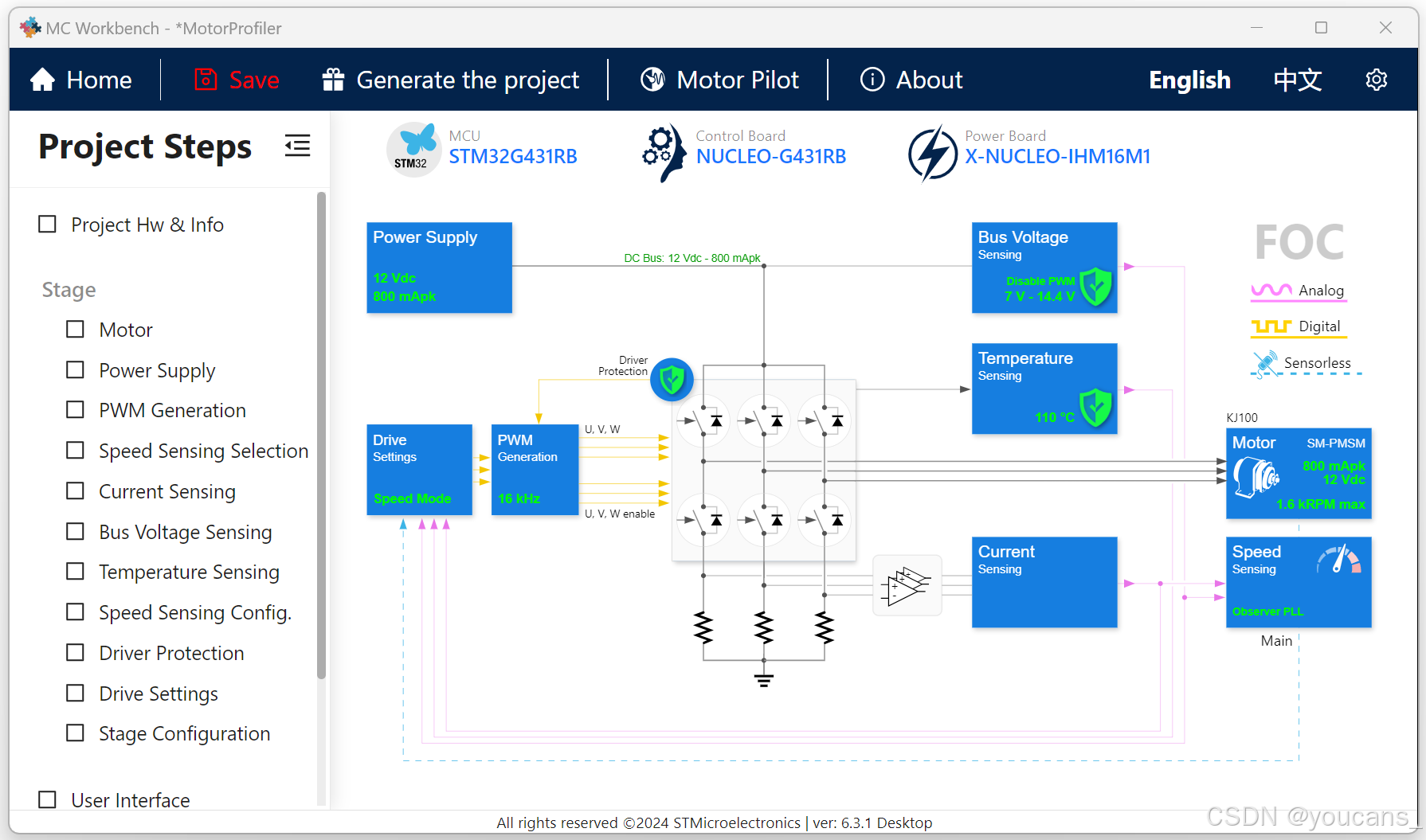Click the Power Board lightning icon

pos(932,153)
